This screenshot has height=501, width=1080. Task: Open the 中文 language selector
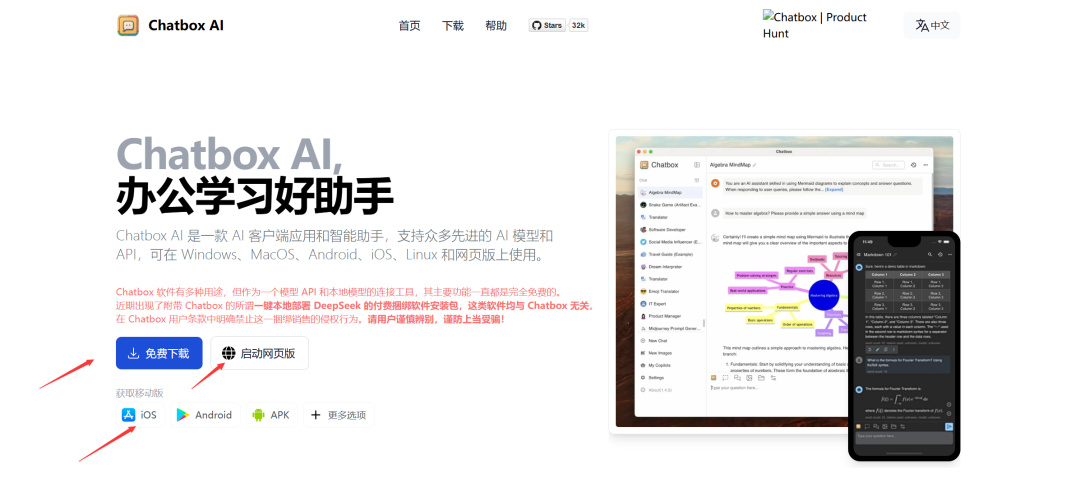click(932, 25)
